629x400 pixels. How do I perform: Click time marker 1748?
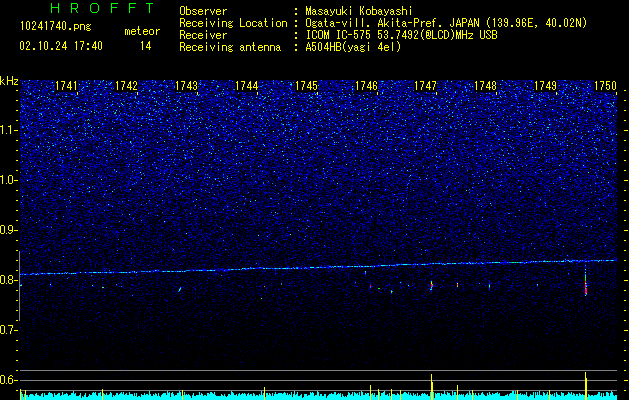[x=485, y=86]
